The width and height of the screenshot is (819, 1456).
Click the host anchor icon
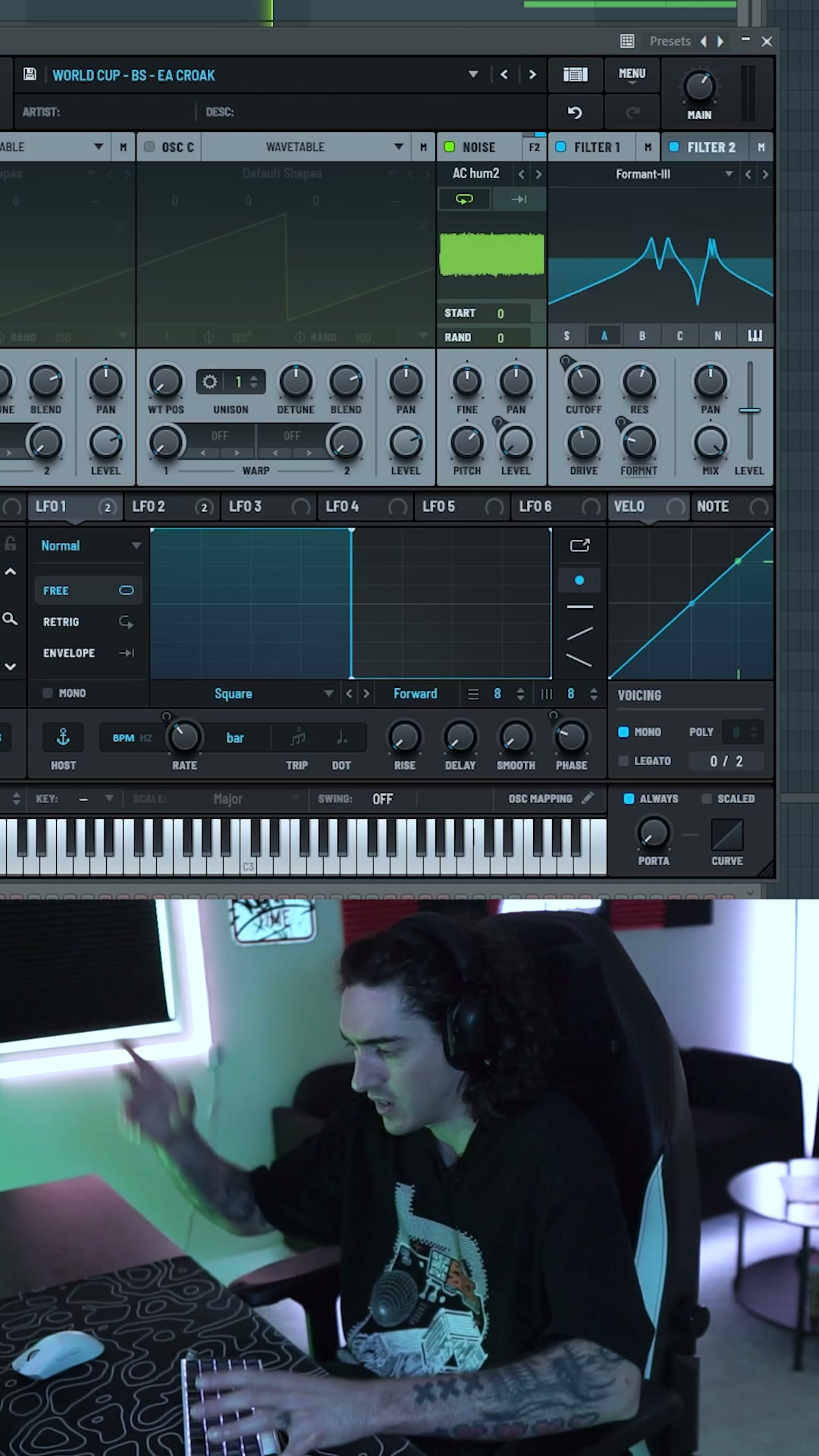[63, 737]
